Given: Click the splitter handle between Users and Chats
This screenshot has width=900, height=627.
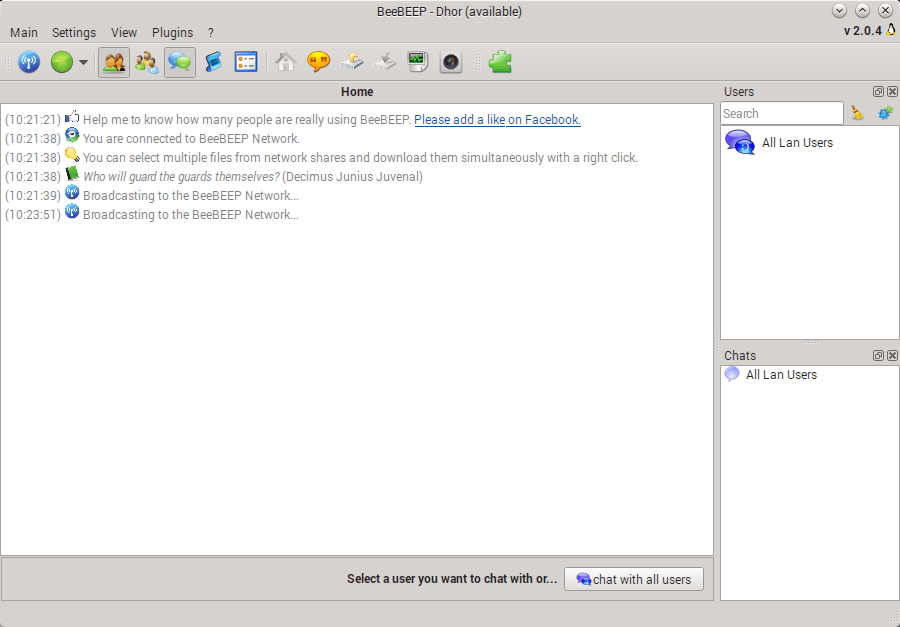Looking at the screenshot, I should click(810, 343).
